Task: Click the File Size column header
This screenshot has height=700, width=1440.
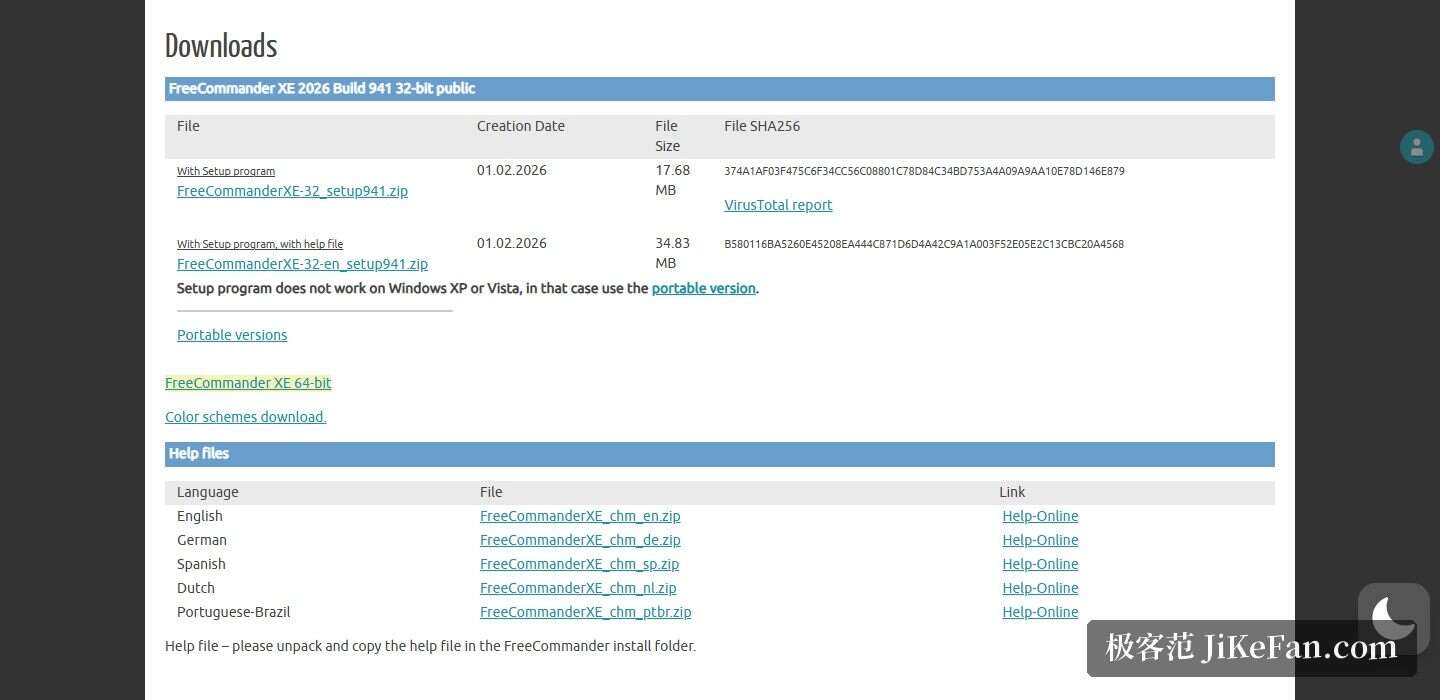Action: coord(667,136)
